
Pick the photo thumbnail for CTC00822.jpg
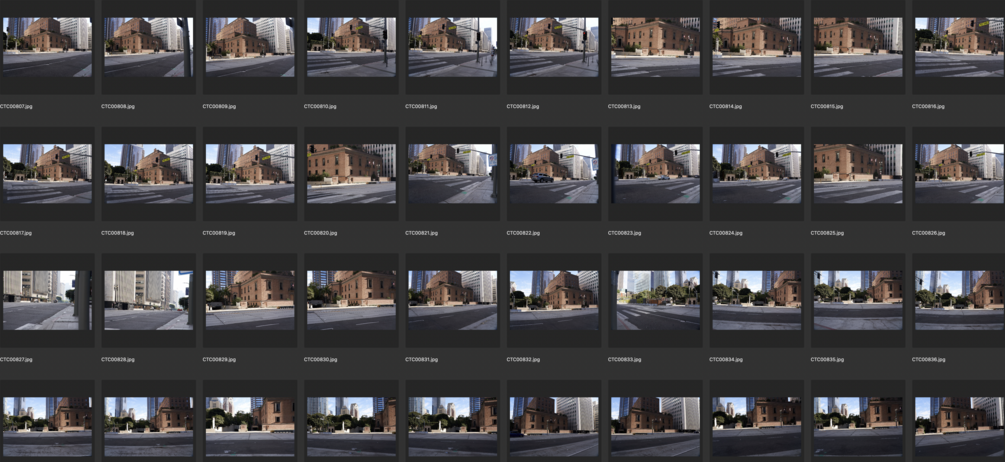click(554, 174)
